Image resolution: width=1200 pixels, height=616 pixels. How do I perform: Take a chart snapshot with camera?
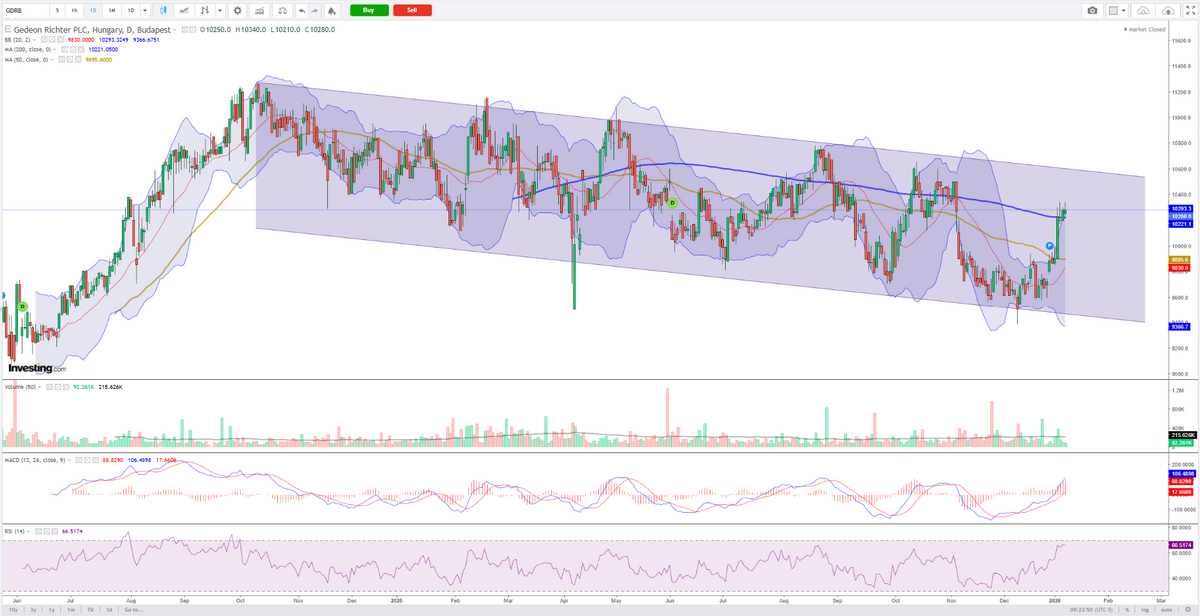pos(1092,10)
